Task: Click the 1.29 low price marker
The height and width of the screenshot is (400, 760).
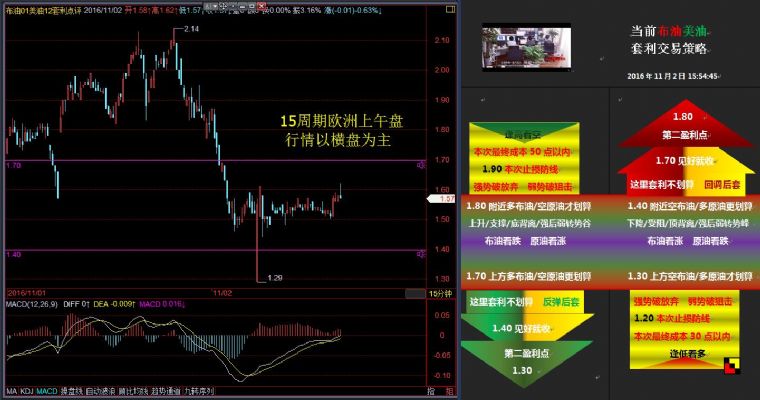Action: click(x=277, y=277)
